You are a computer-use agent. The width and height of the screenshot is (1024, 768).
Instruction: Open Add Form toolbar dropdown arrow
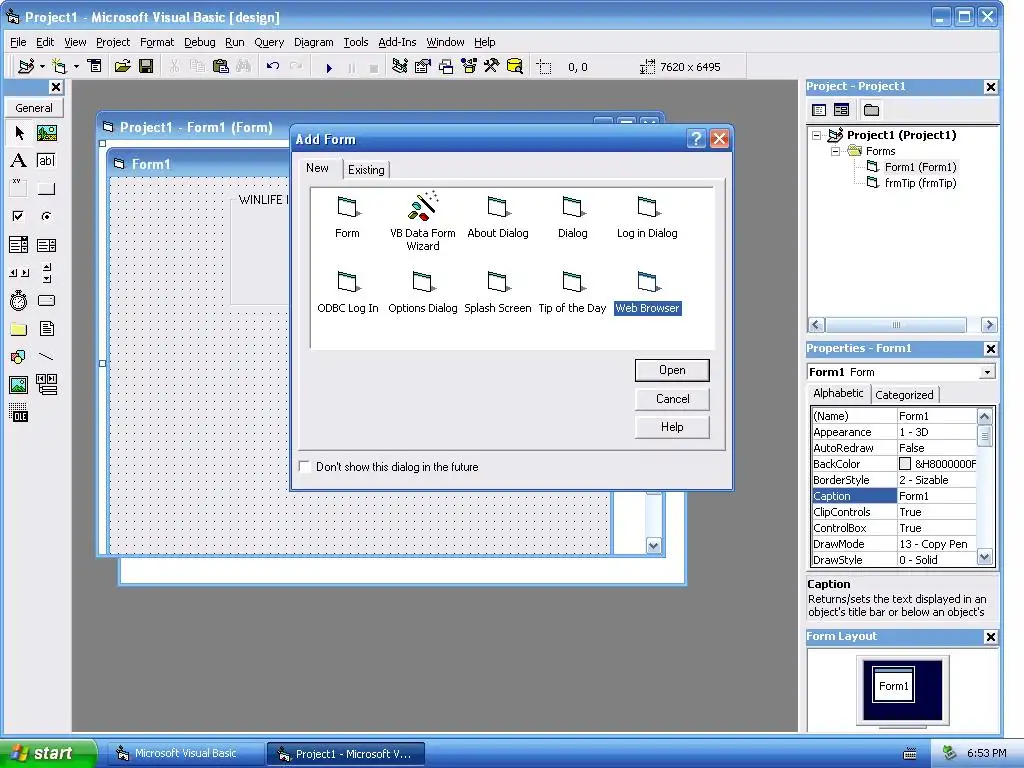(x=76, y=67)
